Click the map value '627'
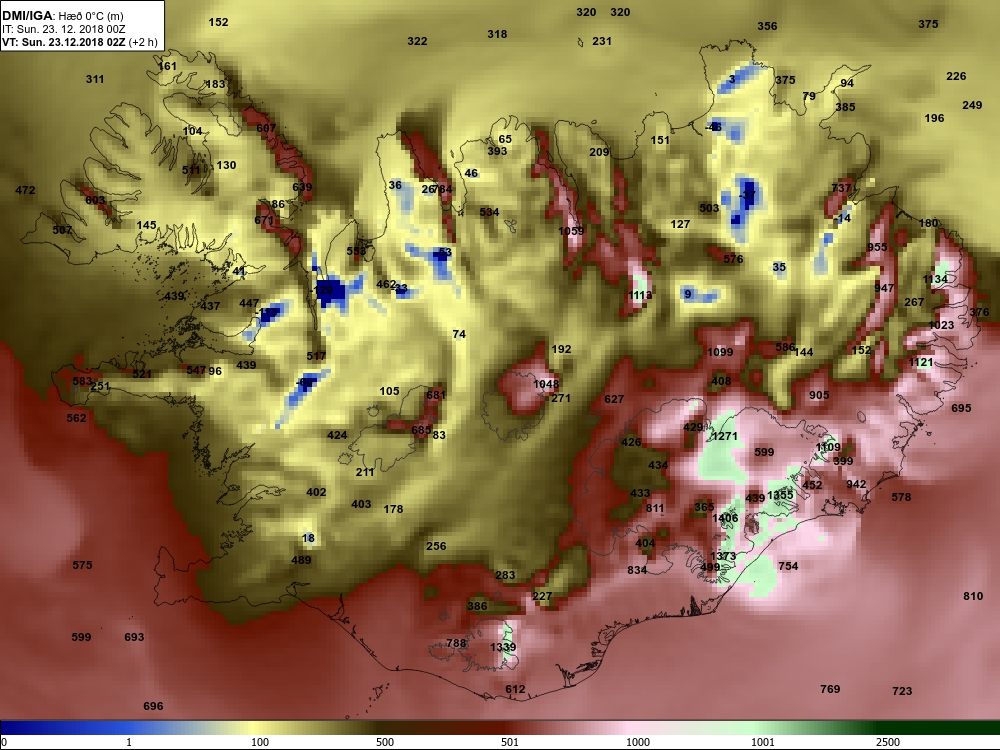 click(614, 399)
